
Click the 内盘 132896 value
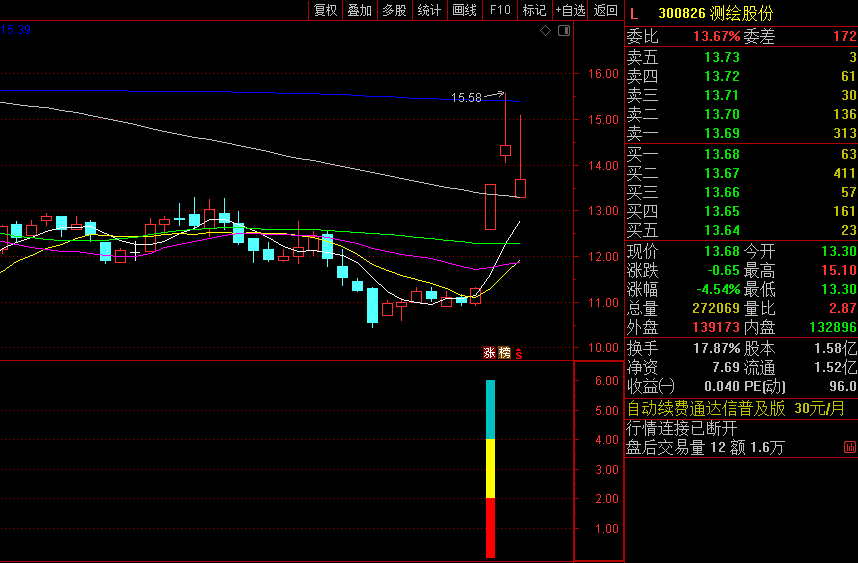pyautogui.click(x=833, y=328)
